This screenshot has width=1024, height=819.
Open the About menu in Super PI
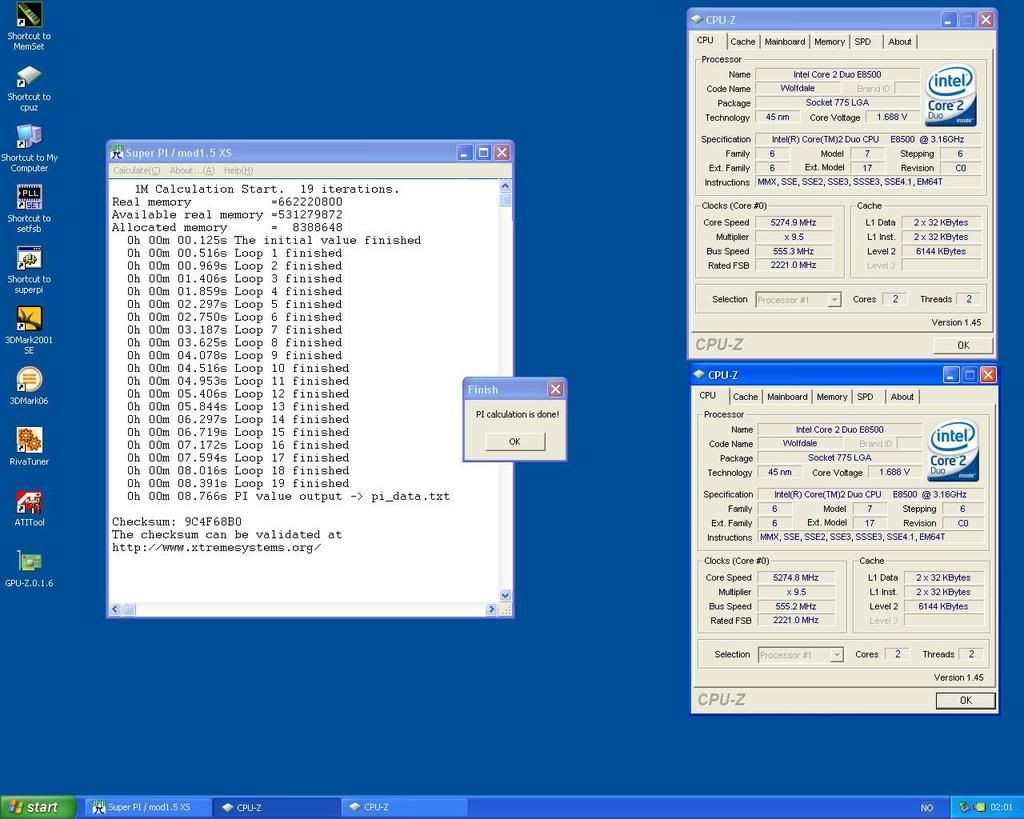(191, 170)
